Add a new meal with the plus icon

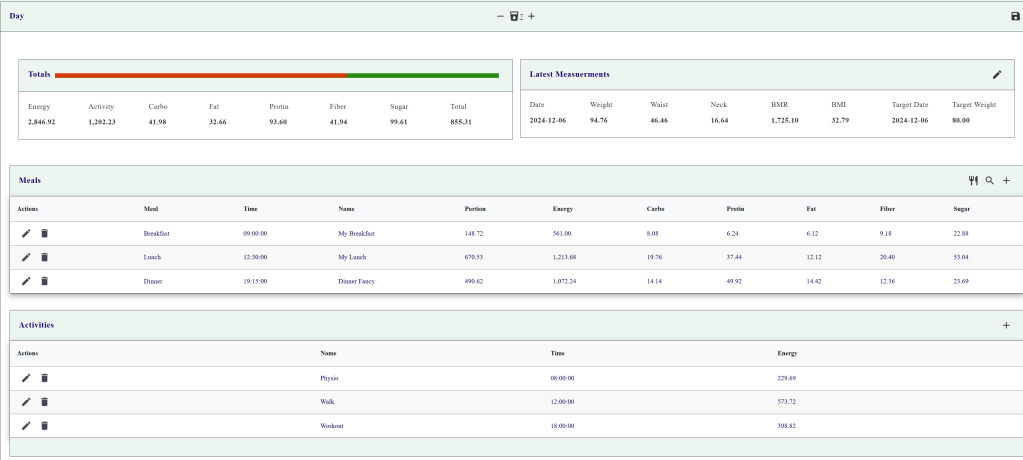[x=1006, y=181]
